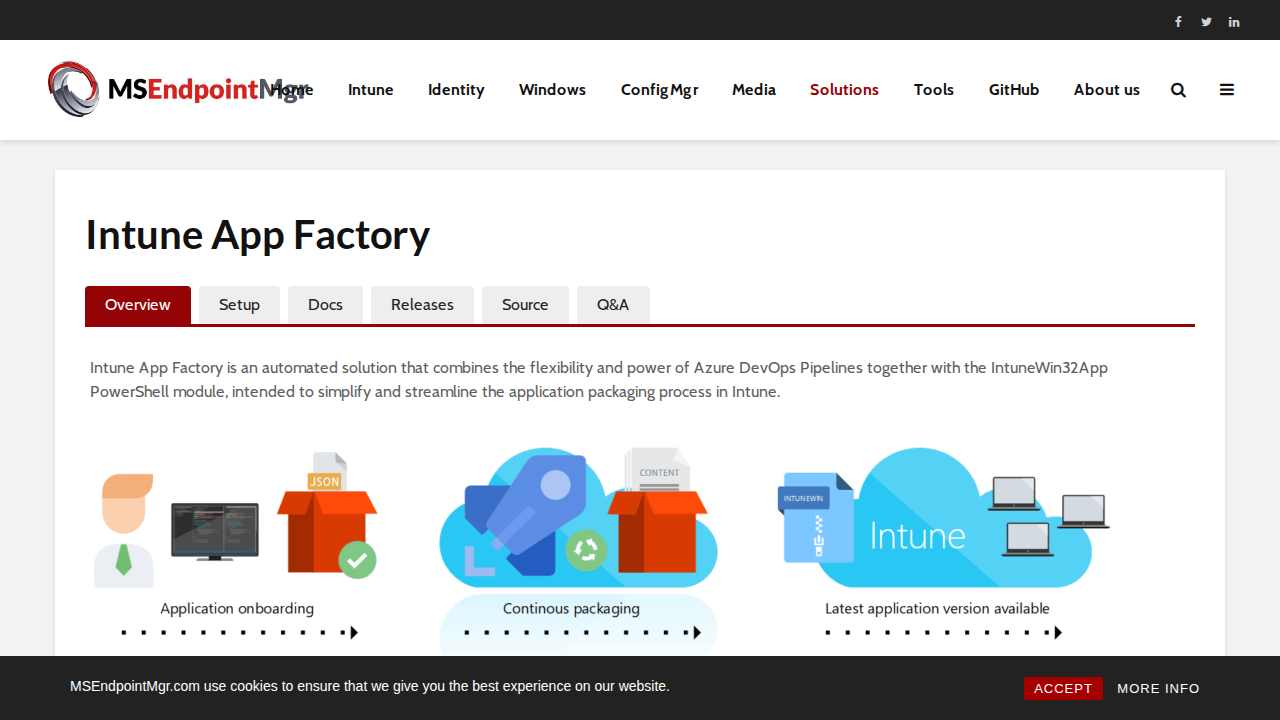Open the Windows menu item
1280x720 pixels.
click(552, 90)
